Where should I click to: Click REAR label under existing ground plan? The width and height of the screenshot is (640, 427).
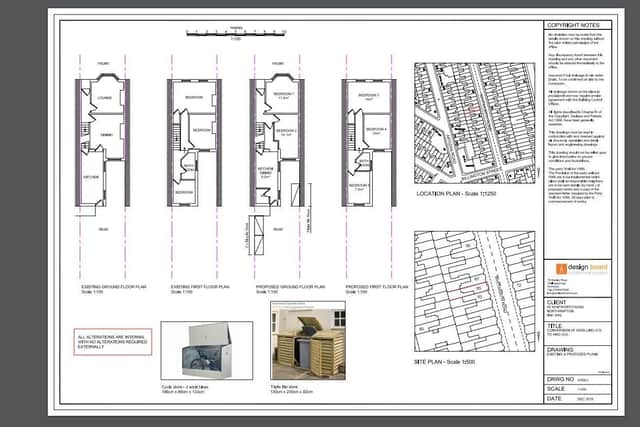pos(104,229)
